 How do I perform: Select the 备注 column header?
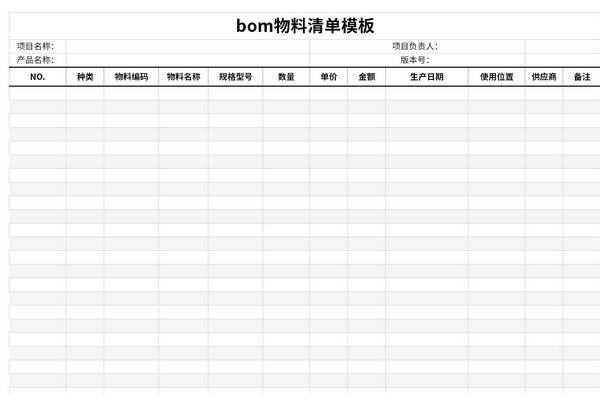click(581, 77)
